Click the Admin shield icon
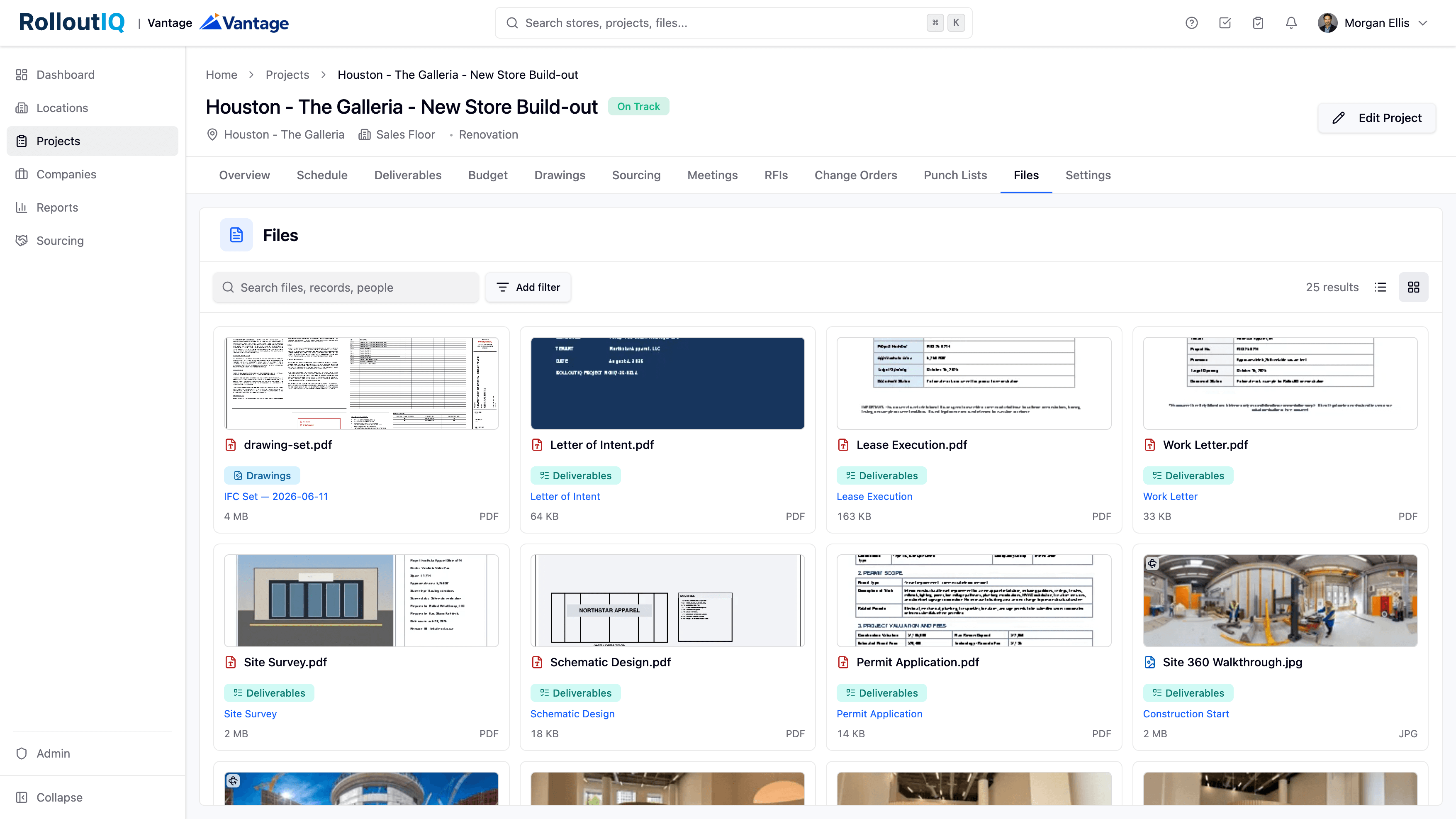This screenshot has height=819, width=1456. (22, 753)
